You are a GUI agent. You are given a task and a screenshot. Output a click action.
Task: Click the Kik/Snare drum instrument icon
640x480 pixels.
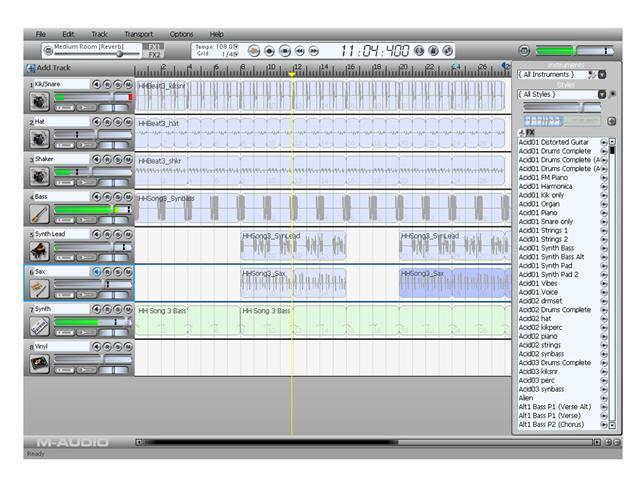[39, 101]
